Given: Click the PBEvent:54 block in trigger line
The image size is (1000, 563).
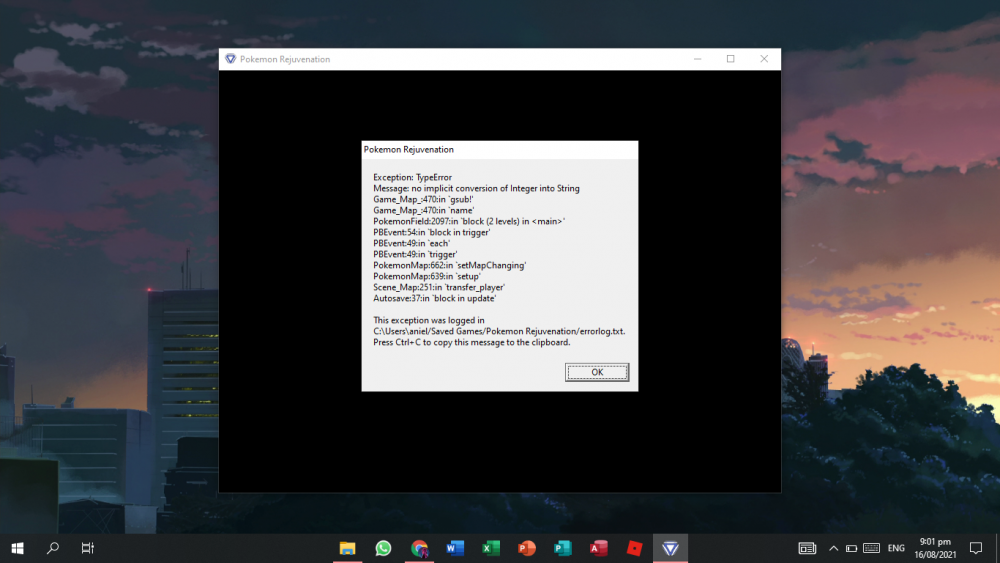Looking at the screenshot, I should [x=432, y=232].
